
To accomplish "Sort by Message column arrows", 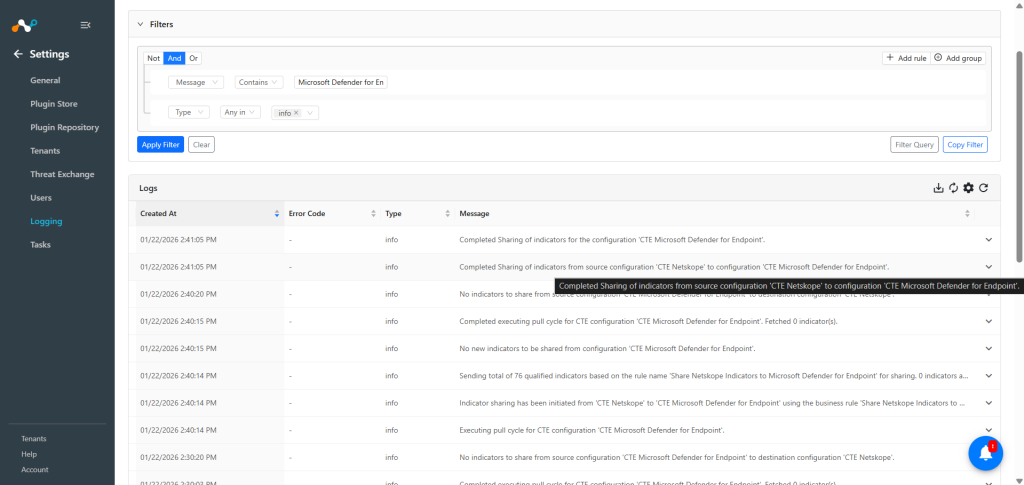I will click(x=967, y=213).
